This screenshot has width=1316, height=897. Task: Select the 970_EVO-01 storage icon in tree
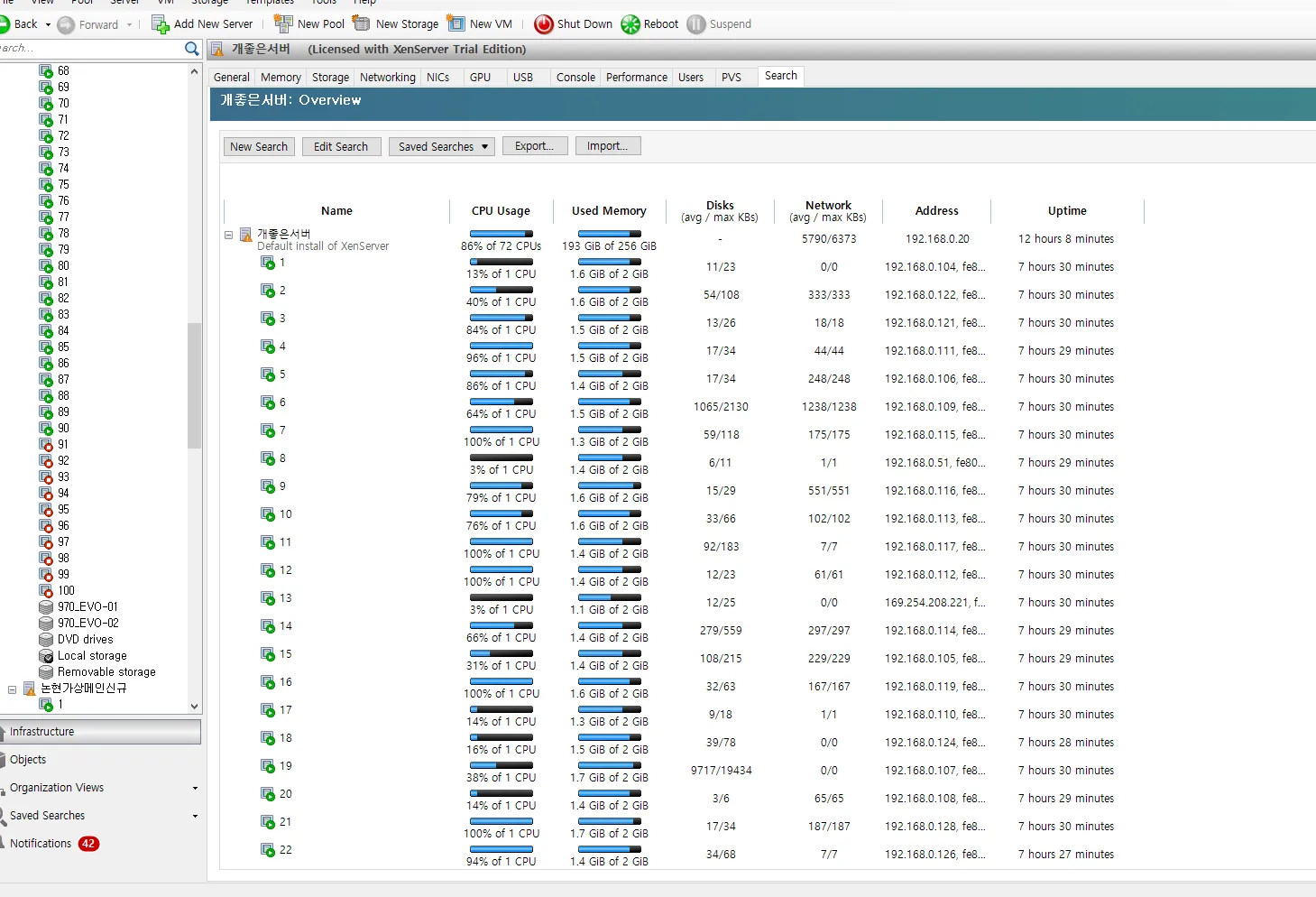[47, 607]
